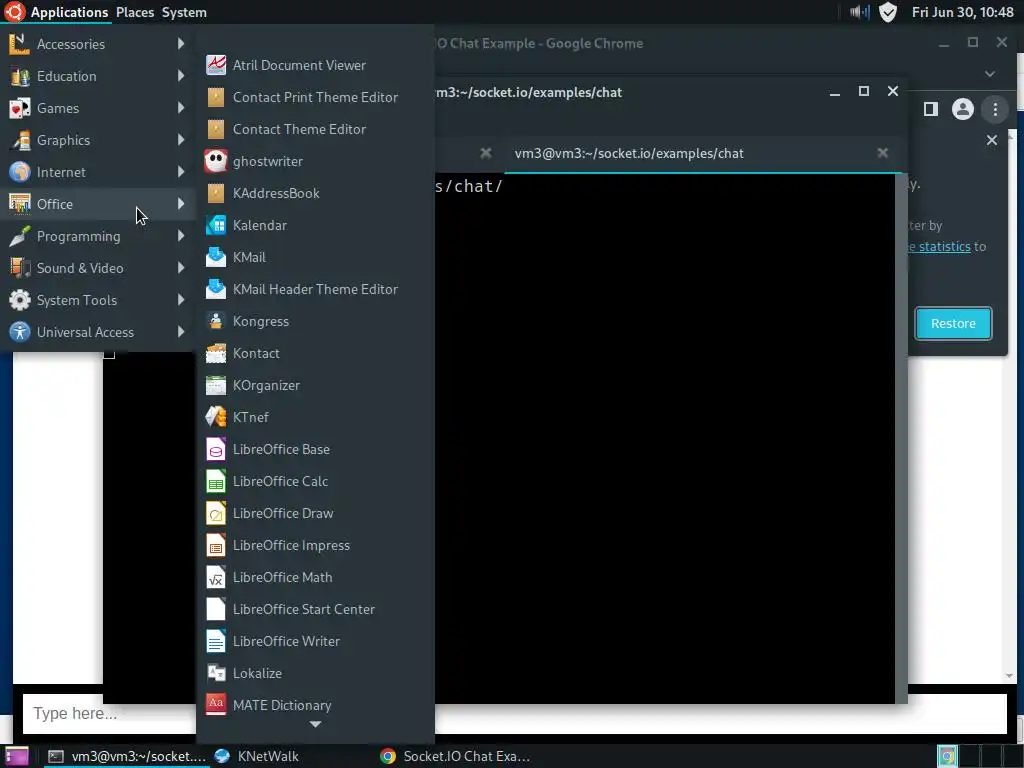
Task: Open Kontact icon
Action: coord(216,353)
